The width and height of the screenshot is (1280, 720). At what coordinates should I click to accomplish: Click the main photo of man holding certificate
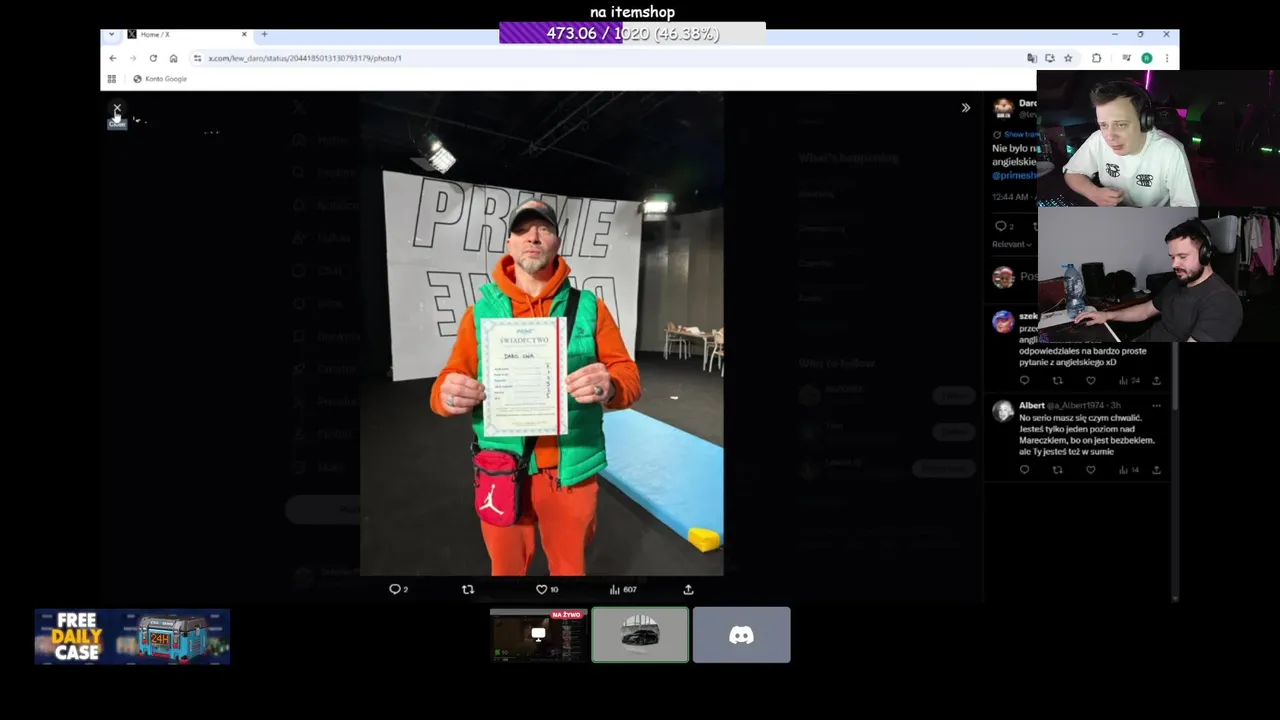pos(541,334)
